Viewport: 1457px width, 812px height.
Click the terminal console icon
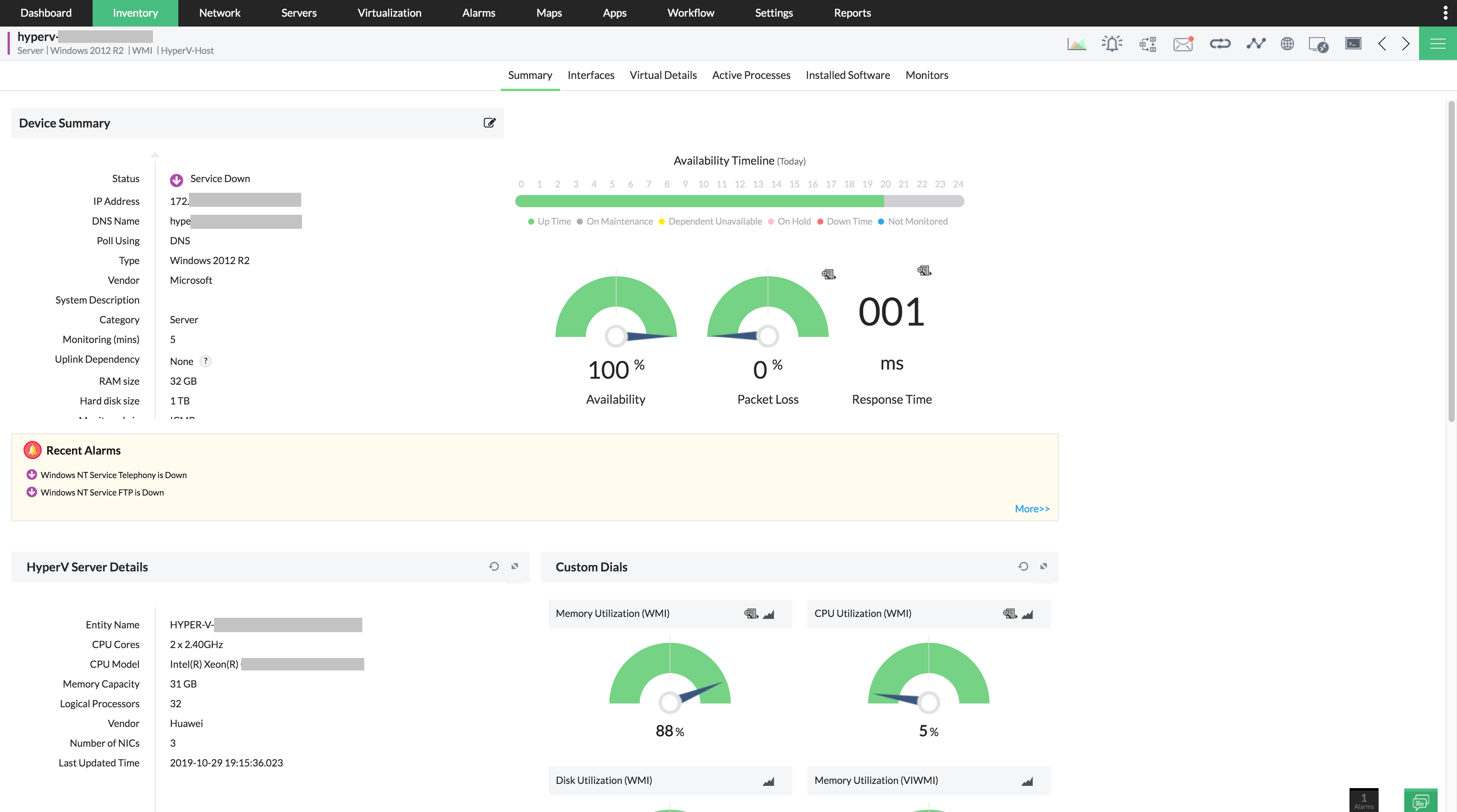pyautogui.click(x=1353, y=44)
